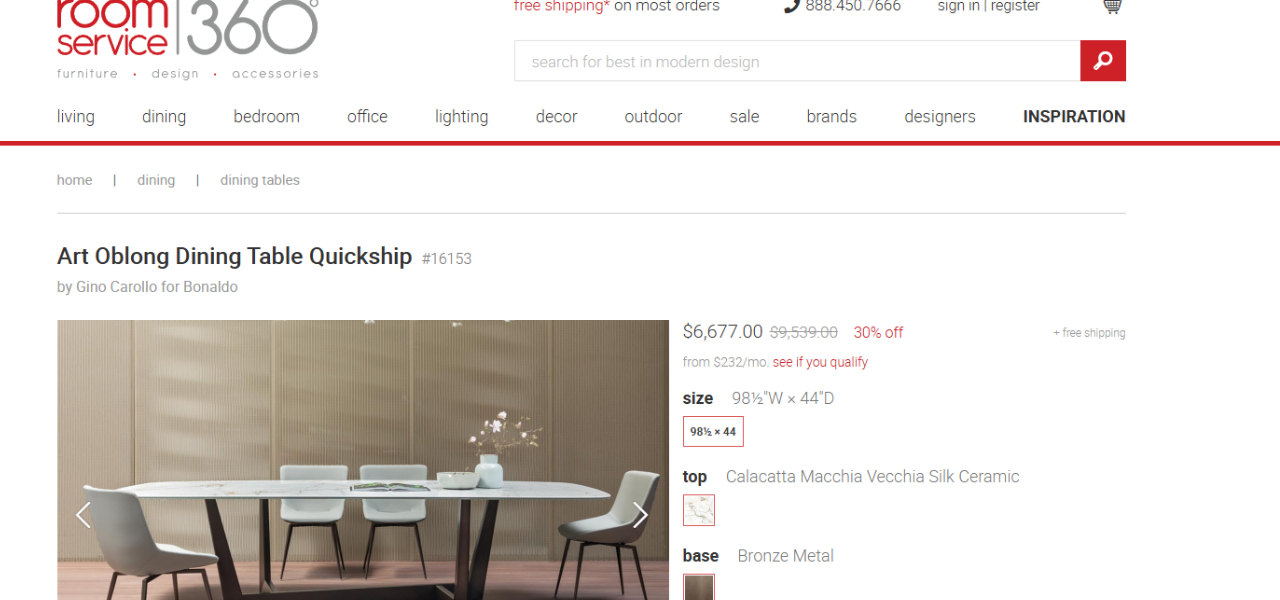This screenshot has height=600, width=1280.
Task: Click the phone icon beside 888.450.7666
Action: coord(792,6)
